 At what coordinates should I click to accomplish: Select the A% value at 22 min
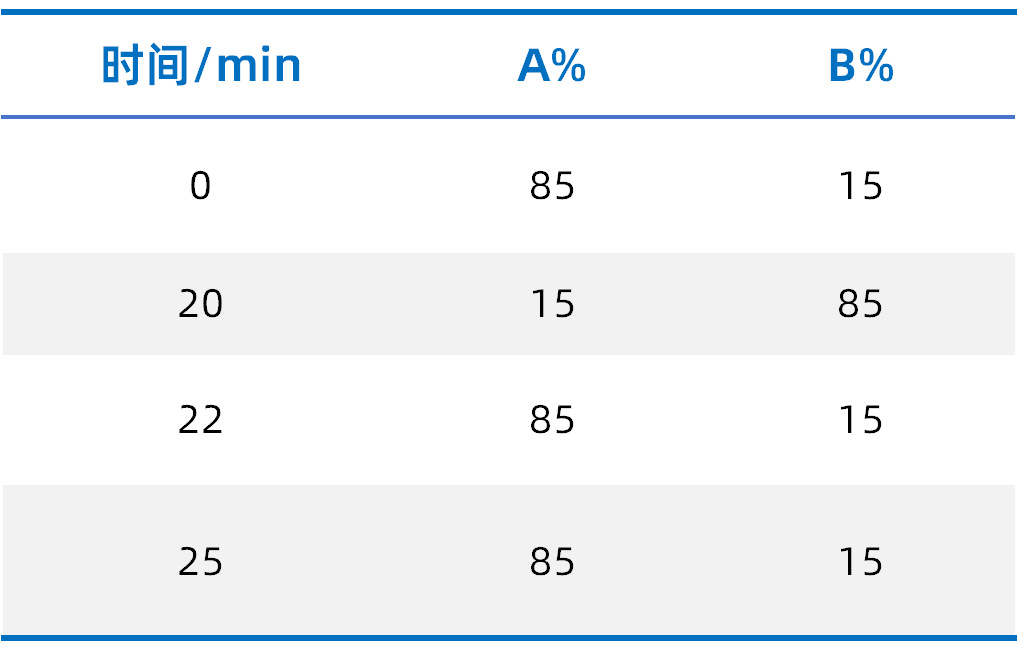point(552,419)
